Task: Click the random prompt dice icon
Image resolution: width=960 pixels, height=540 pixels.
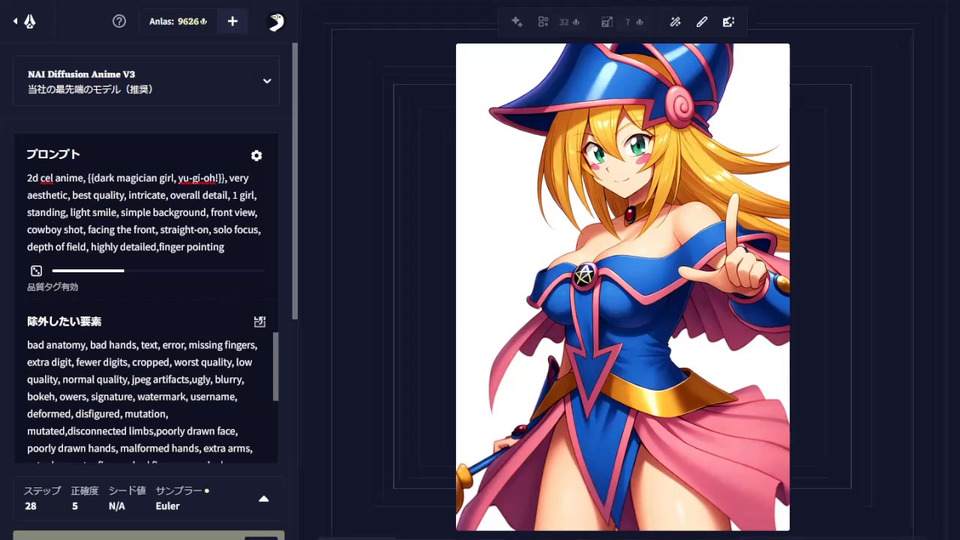Action: [36, 271]
